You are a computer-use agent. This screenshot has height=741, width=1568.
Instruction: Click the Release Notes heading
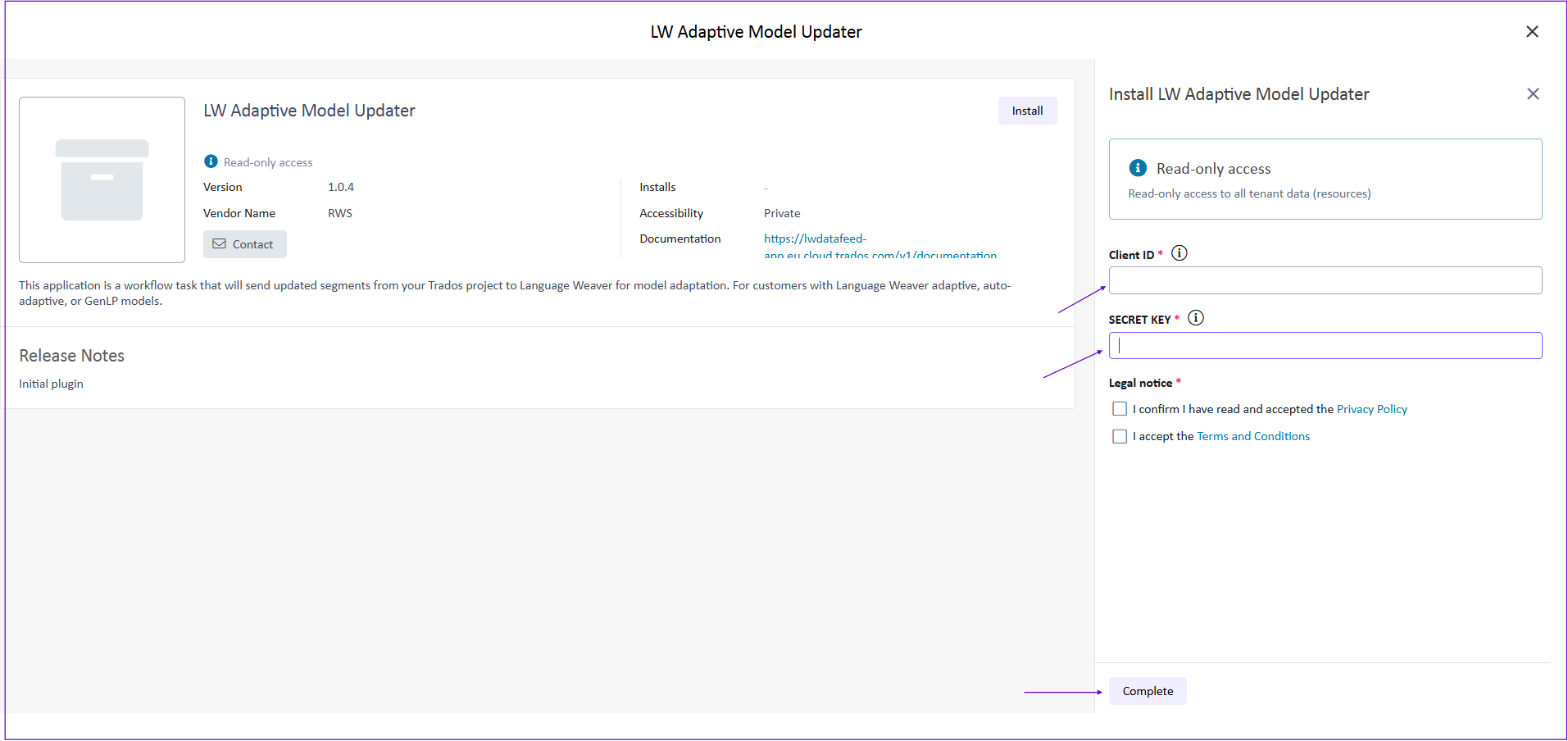point(72,356)
